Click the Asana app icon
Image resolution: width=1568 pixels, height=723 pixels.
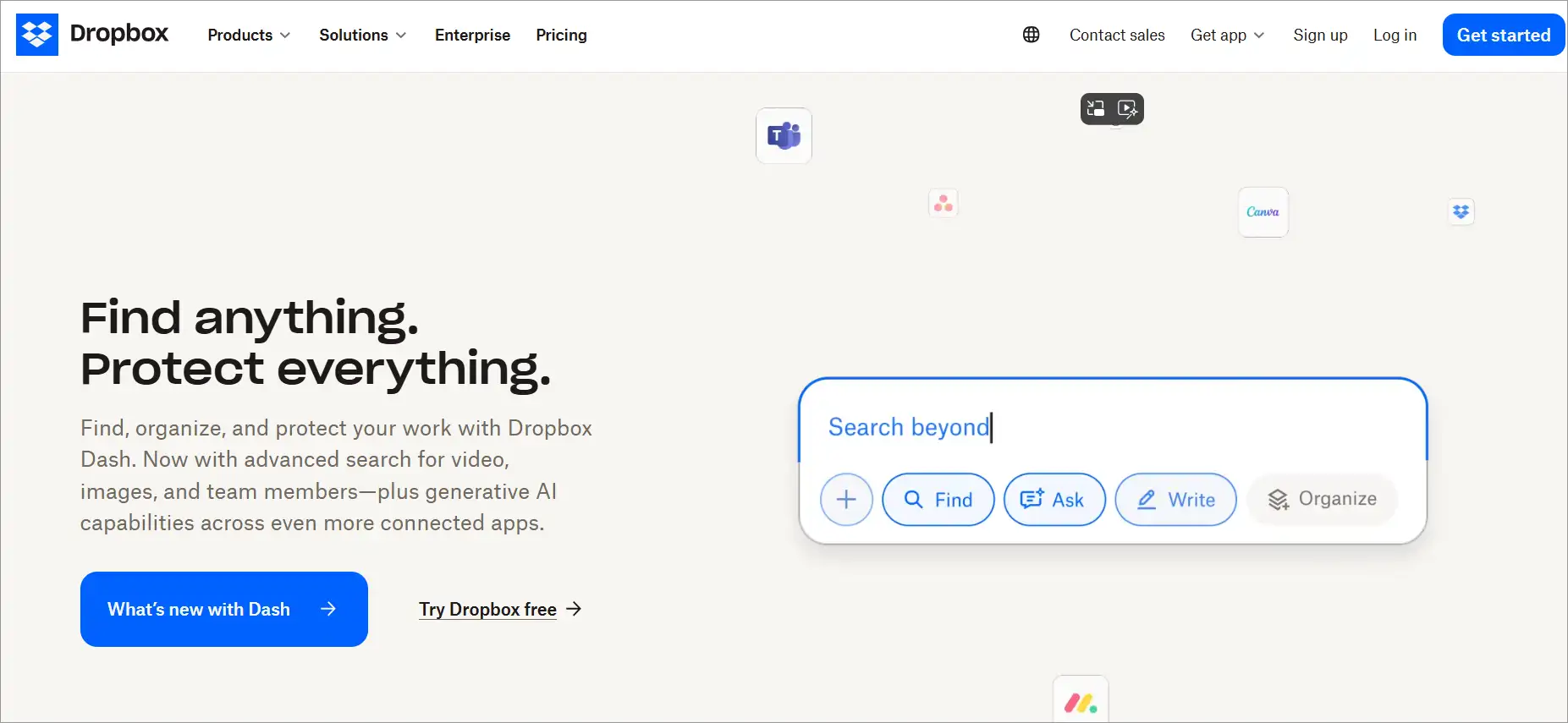click(944, 203)
